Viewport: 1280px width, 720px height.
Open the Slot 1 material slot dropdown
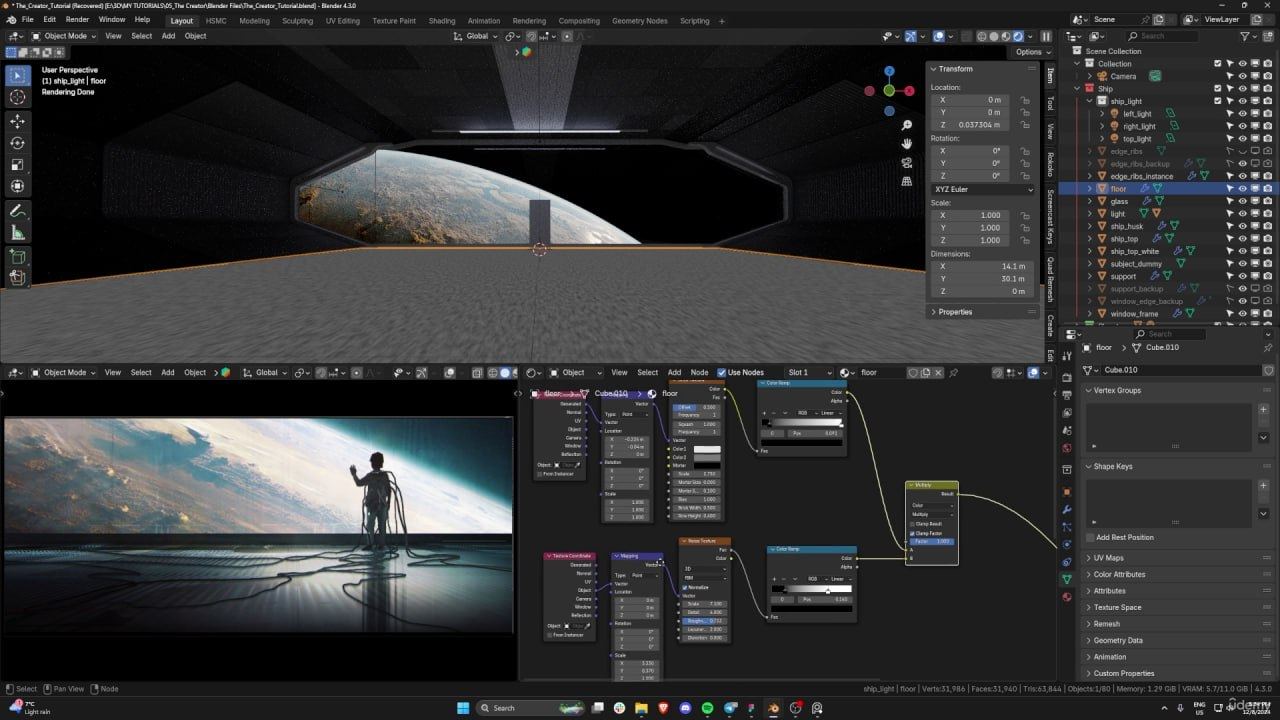(809, 373)
